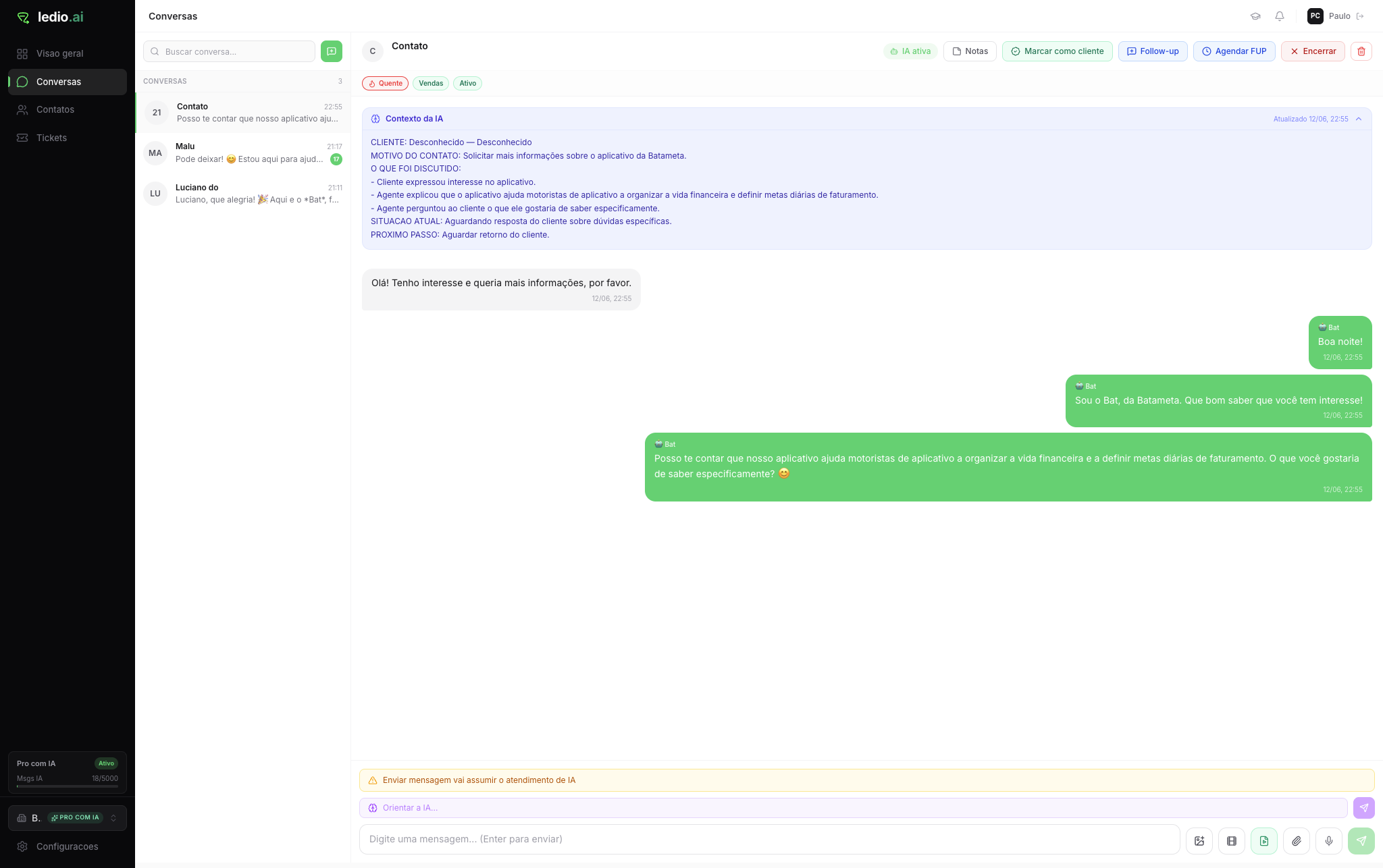Open the workspace switcher B. PRO COM IA

click(68, 818)
